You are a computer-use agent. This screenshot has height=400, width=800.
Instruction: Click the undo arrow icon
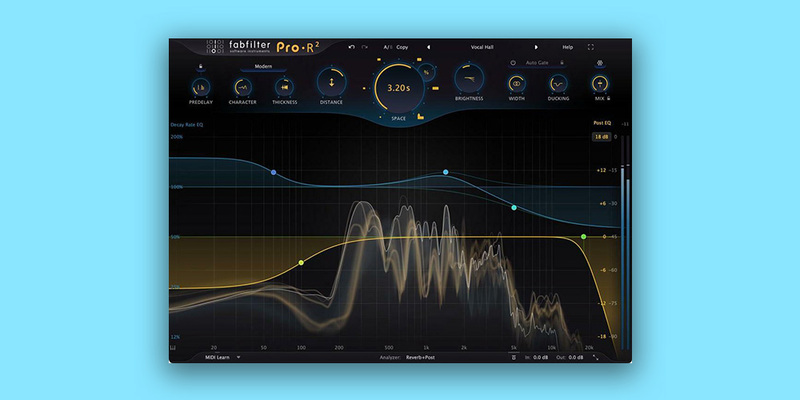click(x=351, y=47)
